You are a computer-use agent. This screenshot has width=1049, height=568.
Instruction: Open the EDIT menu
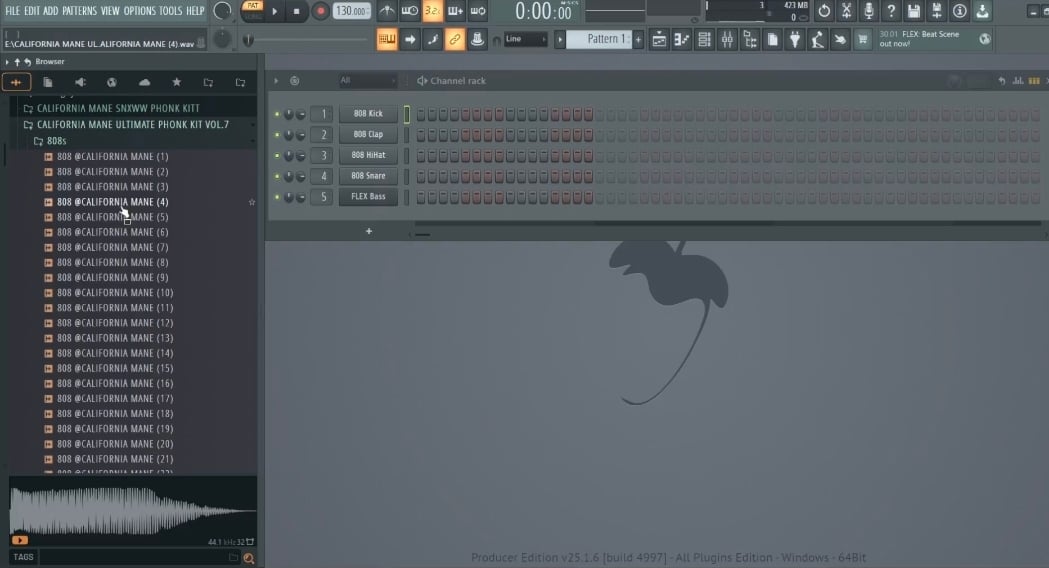coord(32,11)
